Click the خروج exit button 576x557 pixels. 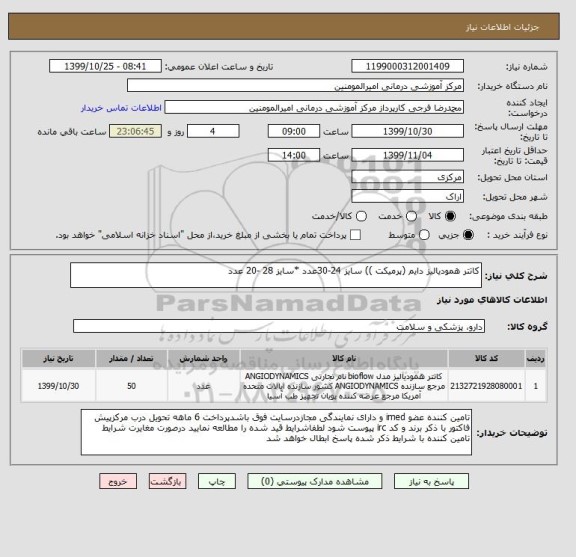point(118,481)
